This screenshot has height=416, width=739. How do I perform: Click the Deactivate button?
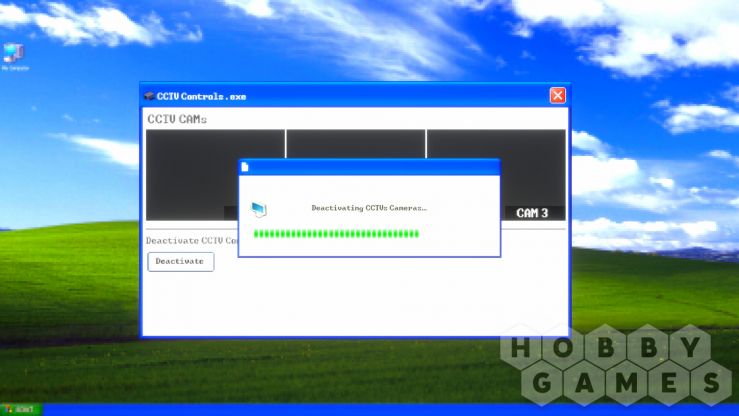(181, 261)
